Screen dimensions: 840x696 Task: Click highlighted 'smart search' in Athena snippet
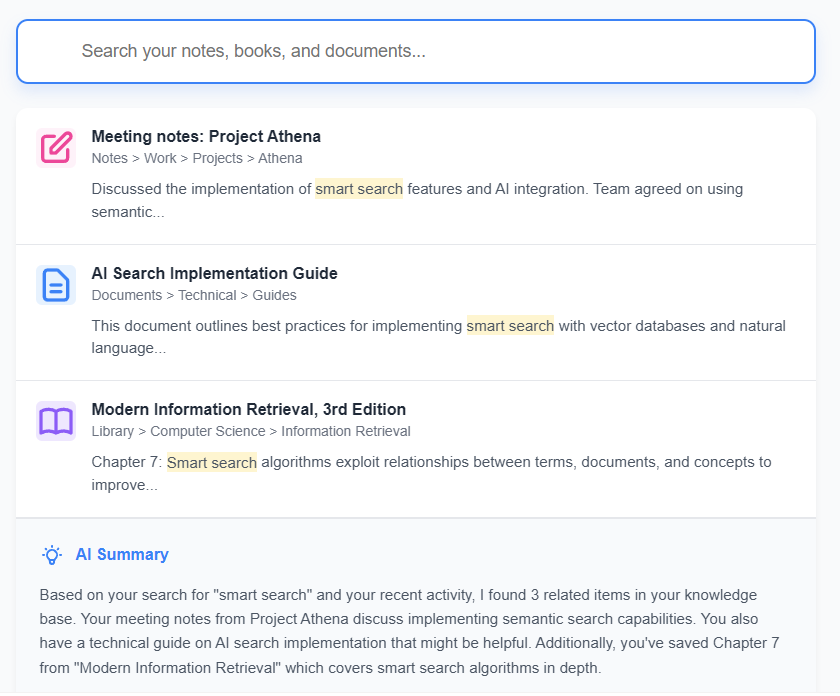click(x=359, y=189)
